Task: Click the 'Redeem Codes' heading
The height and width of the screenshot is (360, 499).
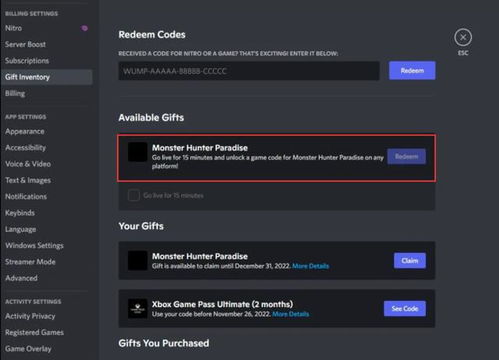Action: point(152,35)
